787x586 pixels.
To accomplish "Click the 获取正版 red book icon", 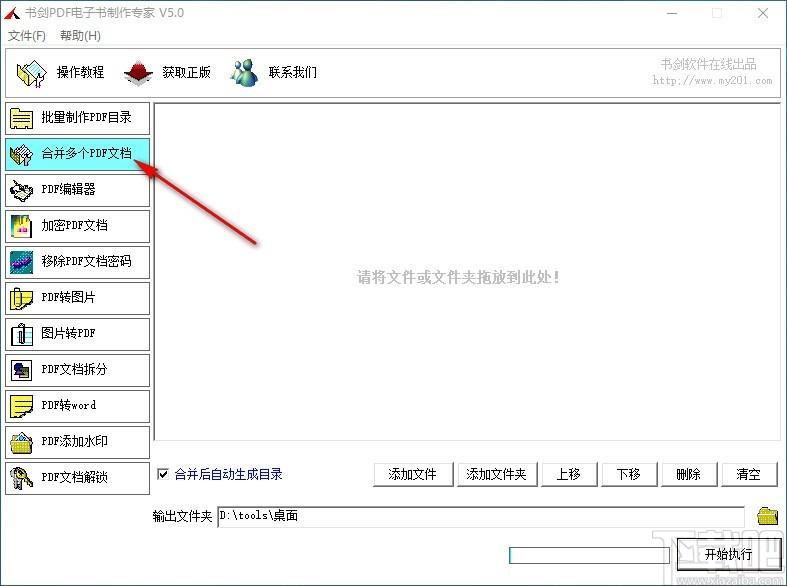I will click(139, 73).
